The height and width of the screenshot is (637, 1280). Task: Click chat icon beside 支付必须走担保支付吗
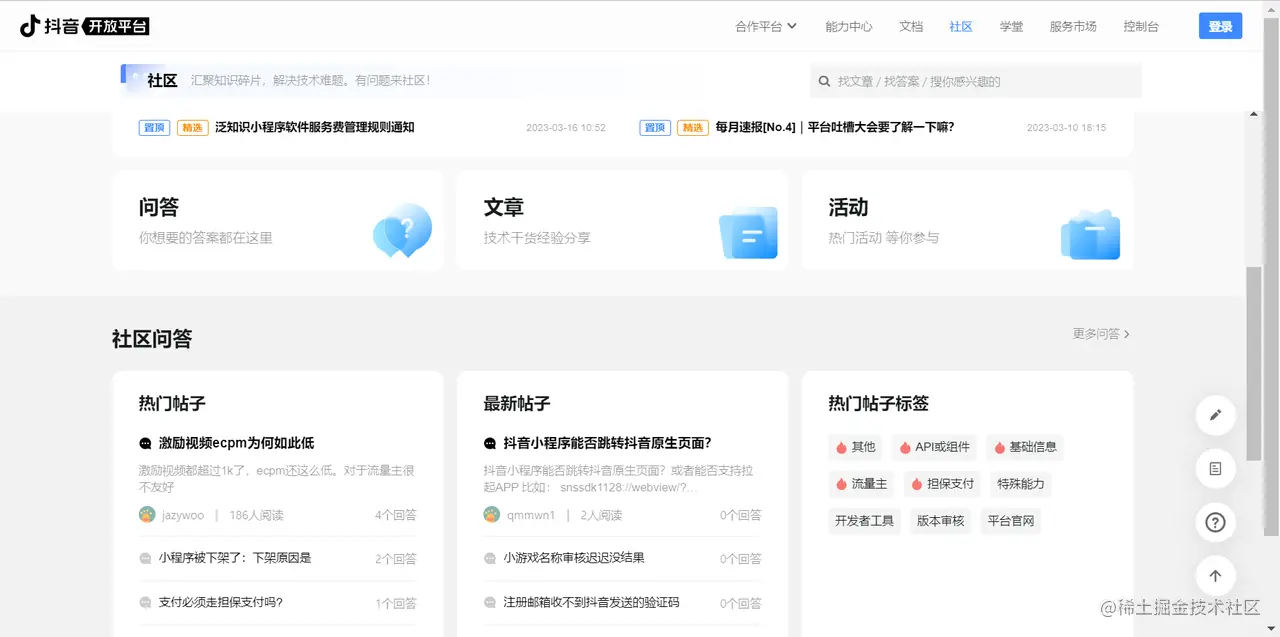(x=146, y=603)
